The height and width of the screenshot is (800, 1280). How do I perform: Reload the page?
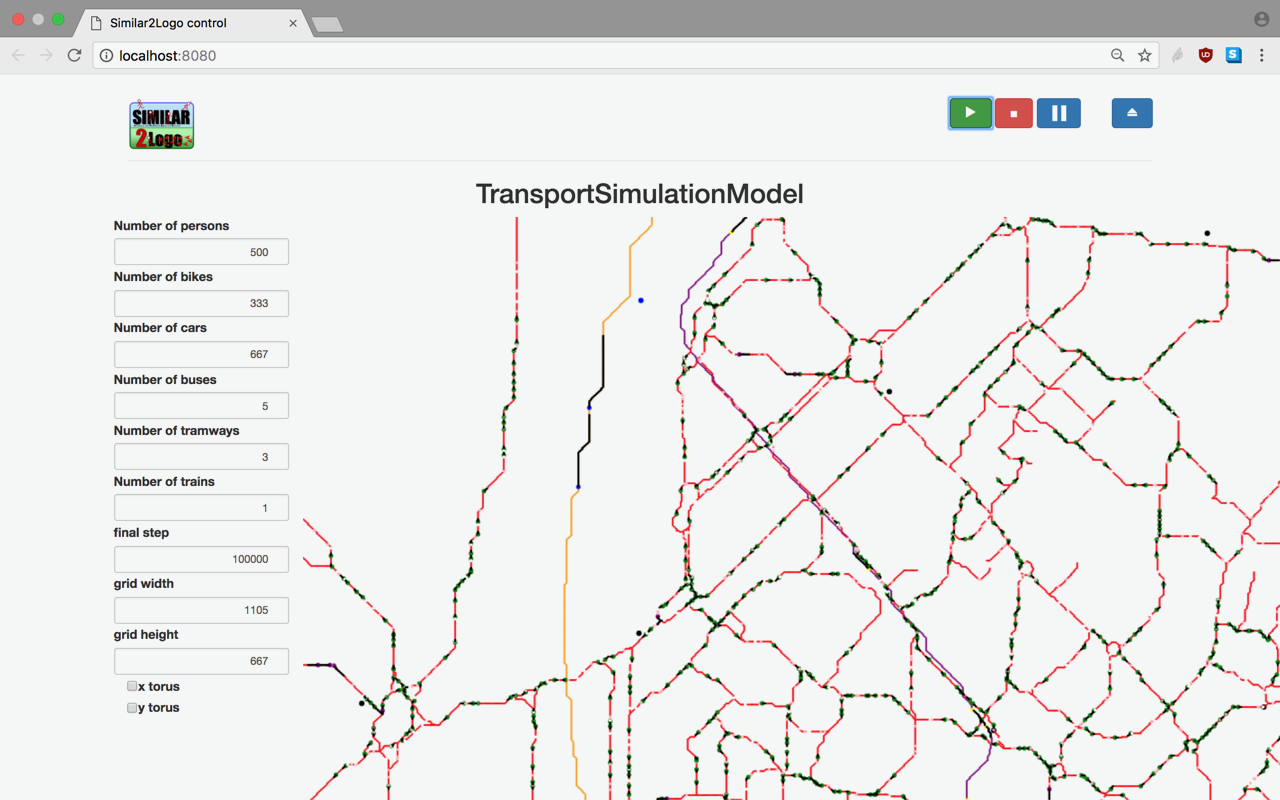pos(74,56)
